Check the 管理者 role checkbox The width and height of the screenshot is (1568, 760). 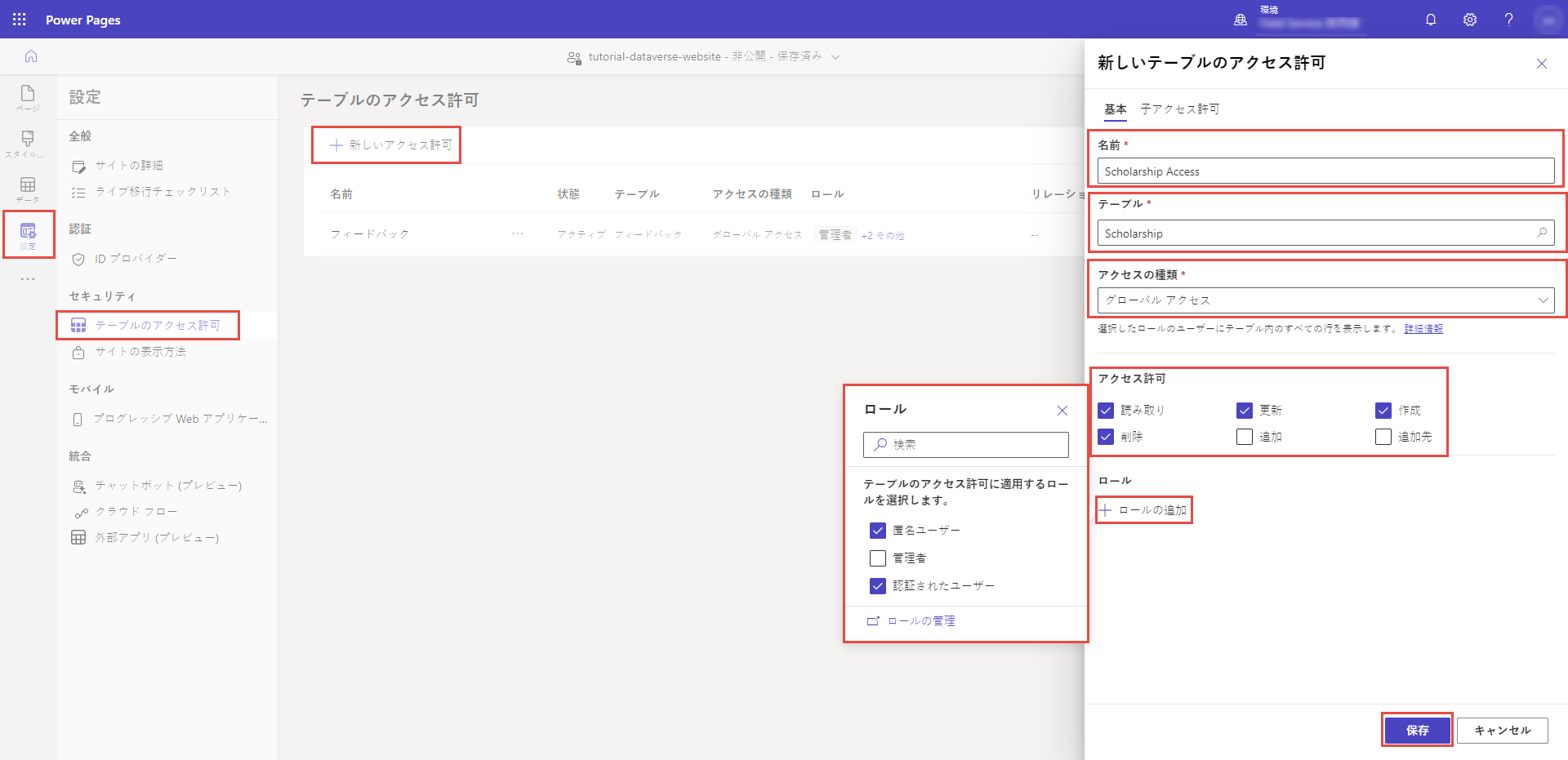pyautogui.click(x=878, y=558)
